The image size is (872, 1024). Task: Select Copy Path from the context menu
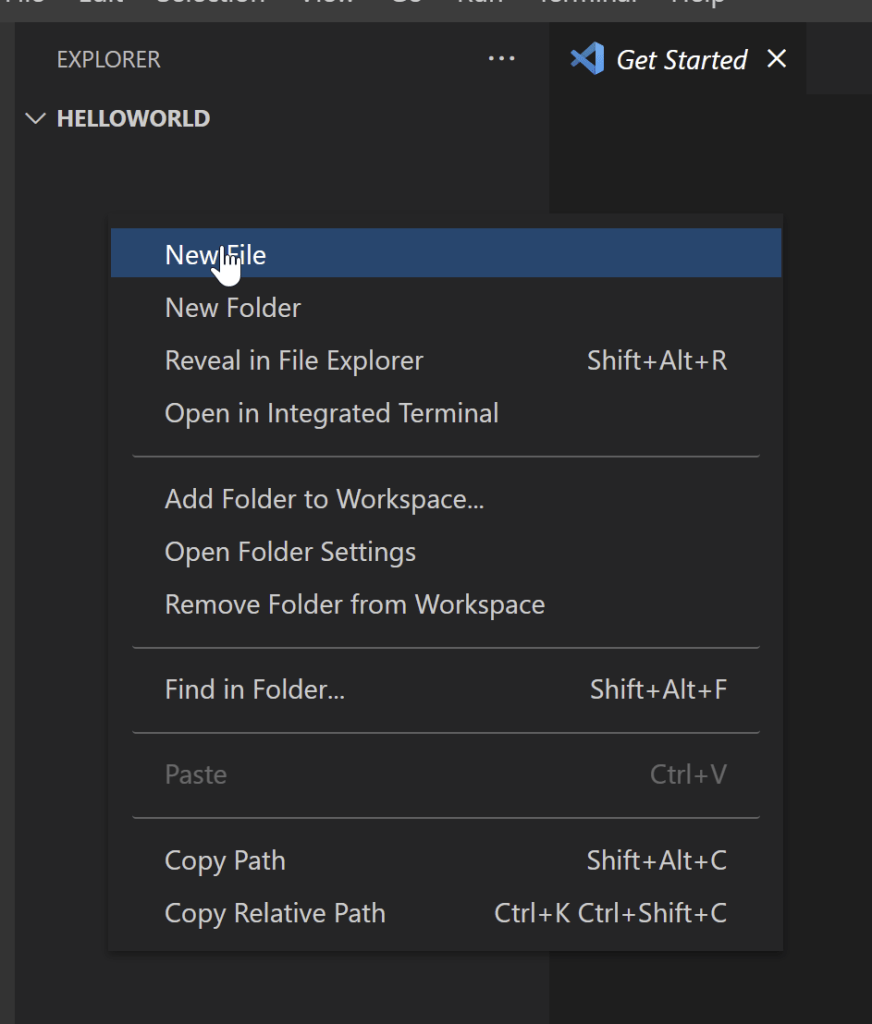coord(225,861)
